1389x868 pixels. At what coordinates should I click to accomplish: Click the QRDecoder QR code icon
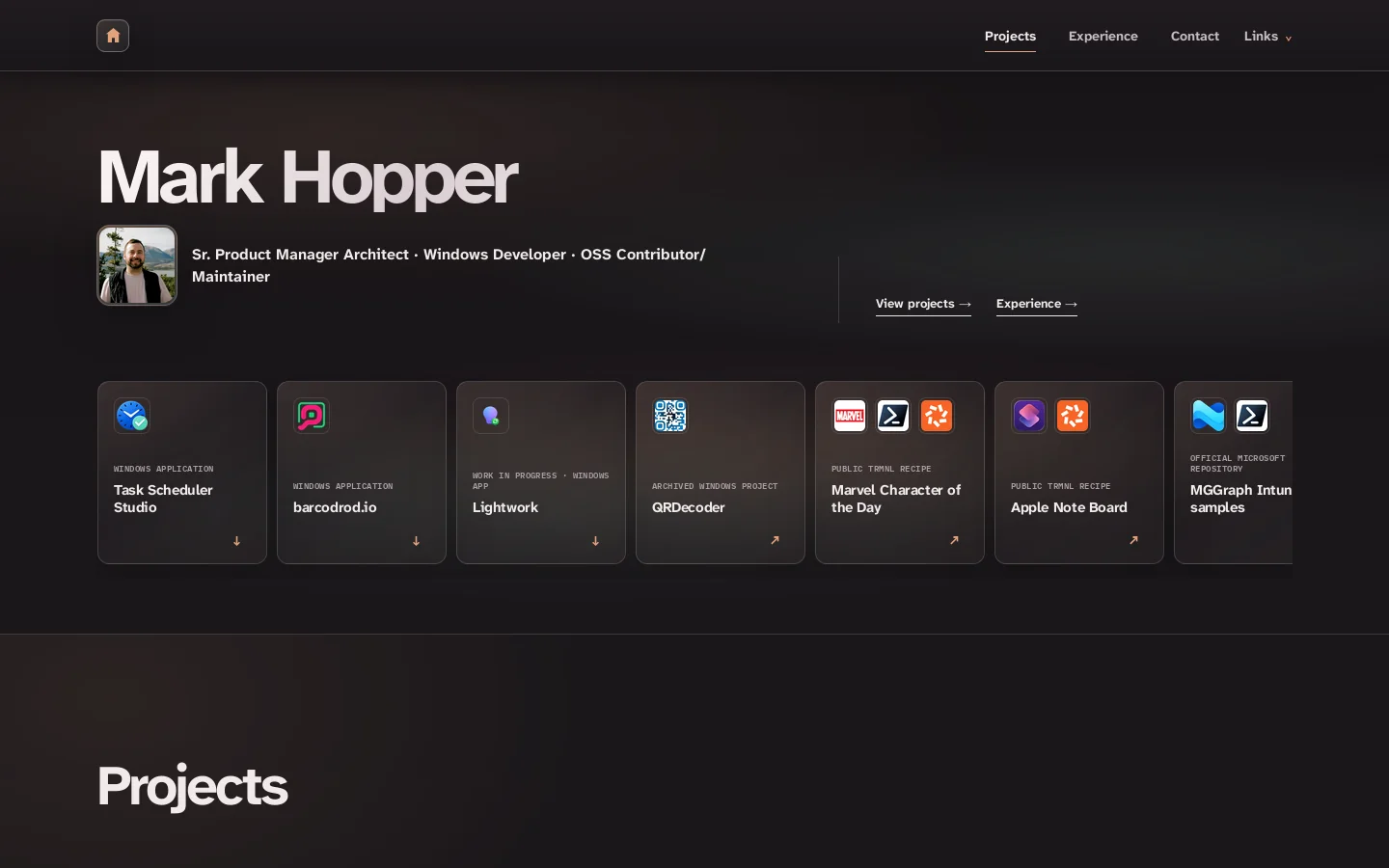tap(670, 416)
